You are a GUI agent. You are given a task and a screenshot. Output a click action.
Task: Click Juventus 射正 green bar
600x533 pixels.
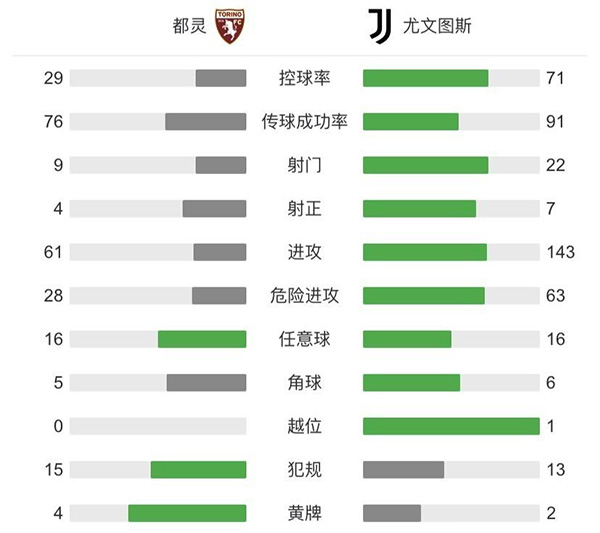pyautogui.click(x=419, y=209)
